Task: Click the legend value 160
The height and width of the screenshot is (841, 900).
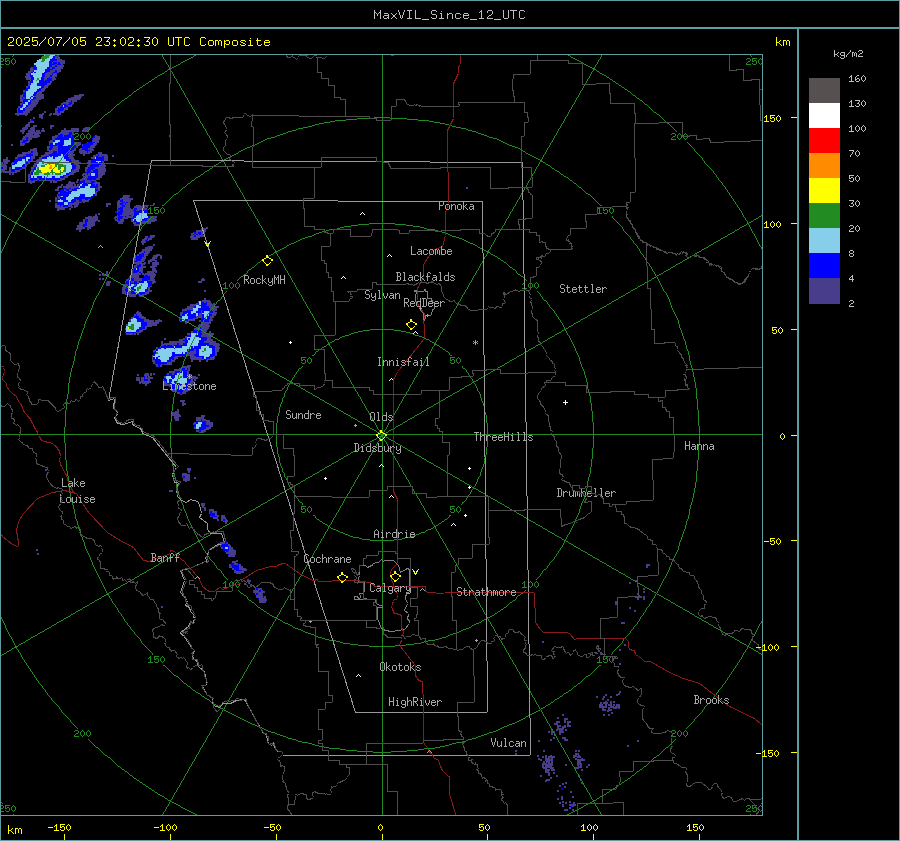Action: click(x=857, y=79)
